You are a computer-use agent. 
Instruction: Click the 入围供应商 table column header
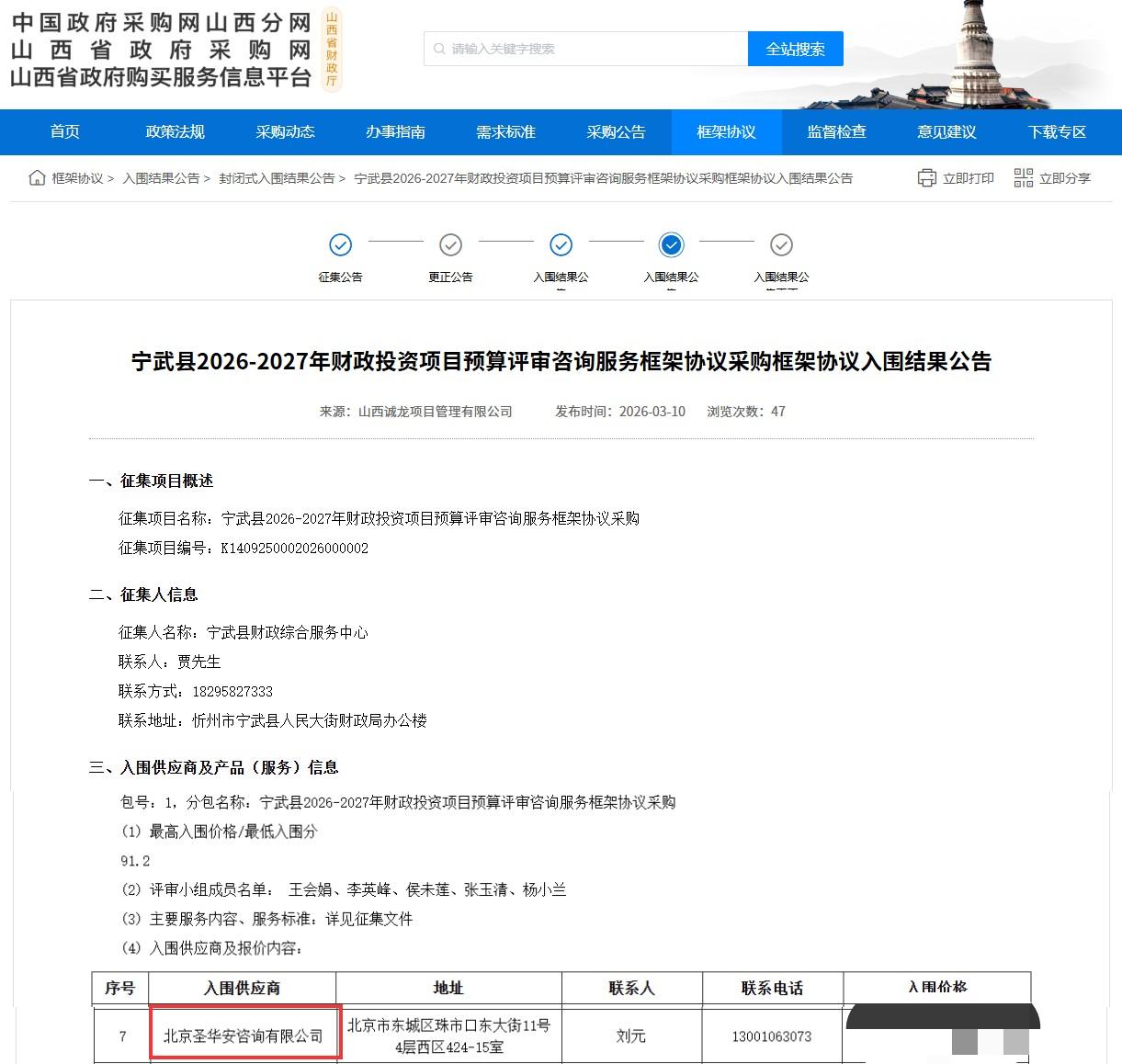tap(242, 988)
